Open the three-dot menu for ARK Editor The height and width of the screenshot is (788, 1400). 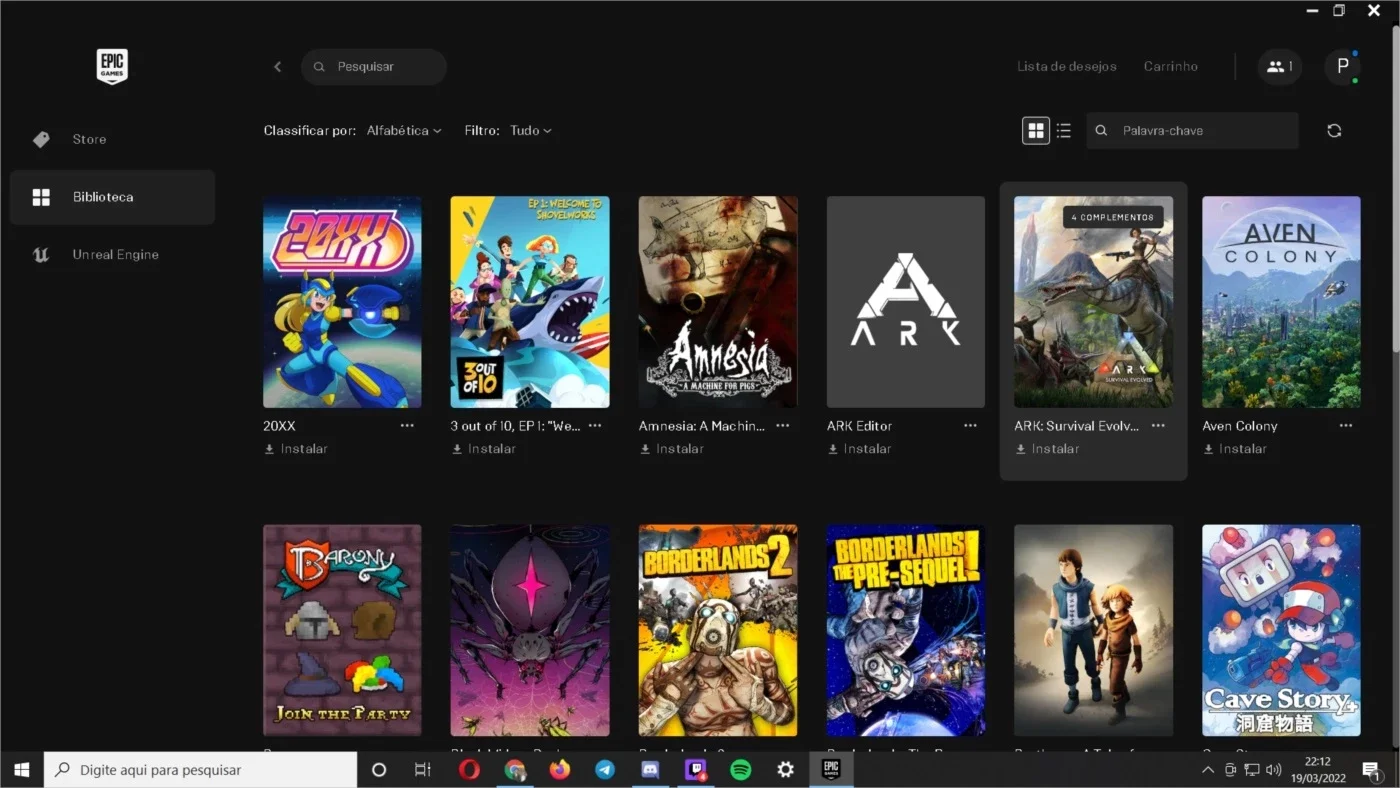tap(970, 426)
